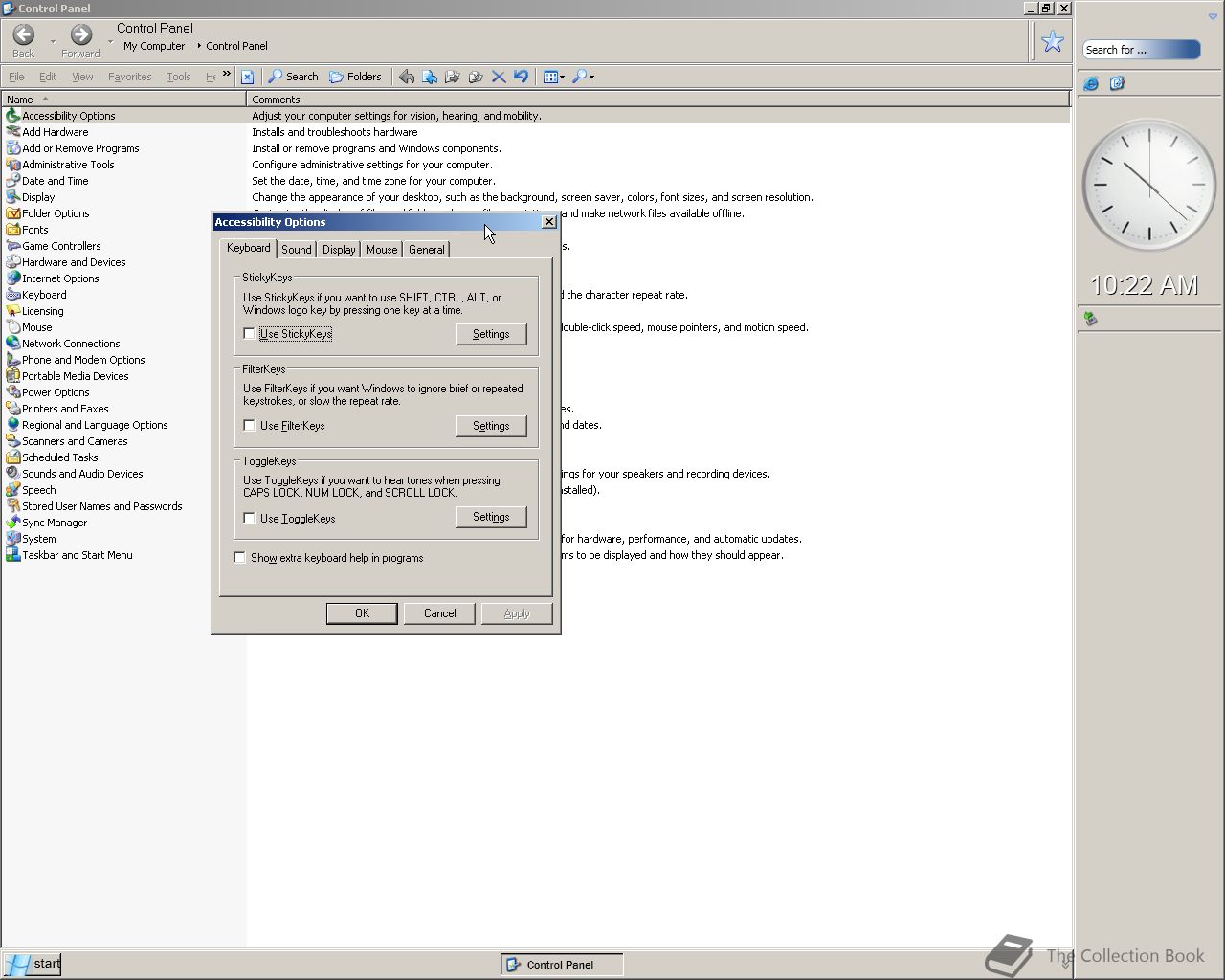Enable the Use StickyKeys checkbox
This screenshot has width=1225, height=980.
[x=249, y=334]
